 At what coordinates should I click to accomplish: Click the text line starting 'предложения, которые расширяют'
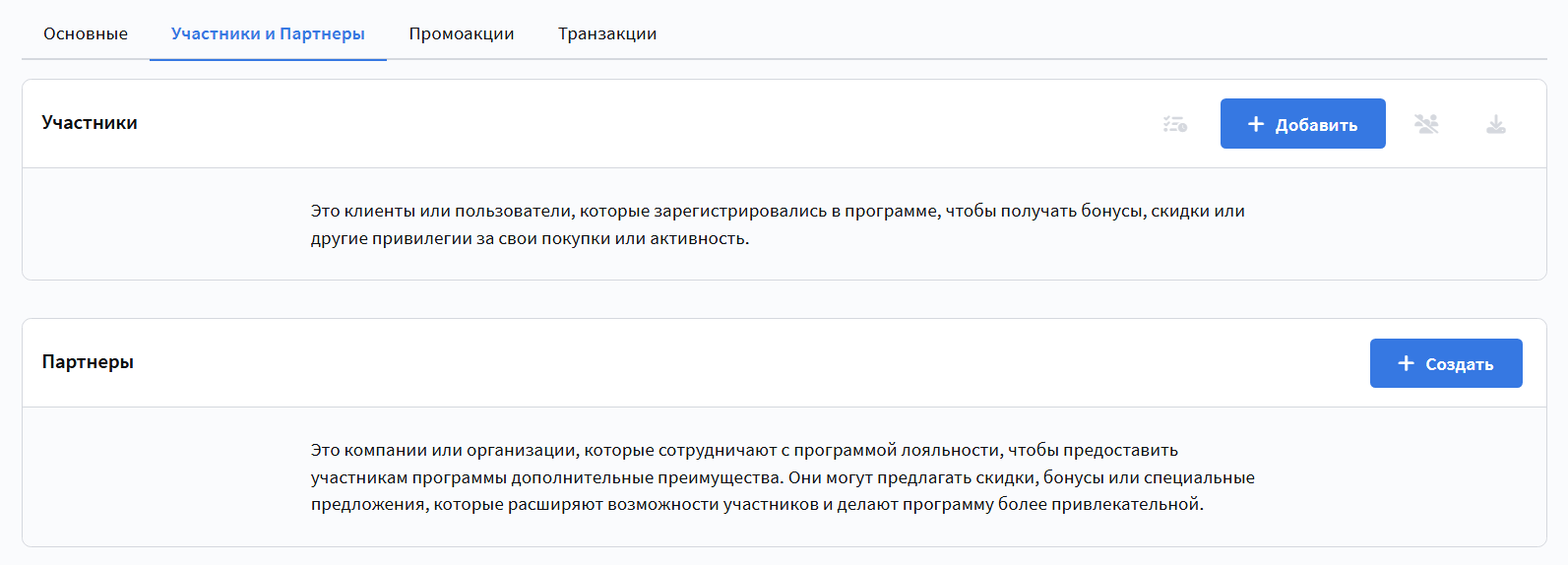coord(758,504)
